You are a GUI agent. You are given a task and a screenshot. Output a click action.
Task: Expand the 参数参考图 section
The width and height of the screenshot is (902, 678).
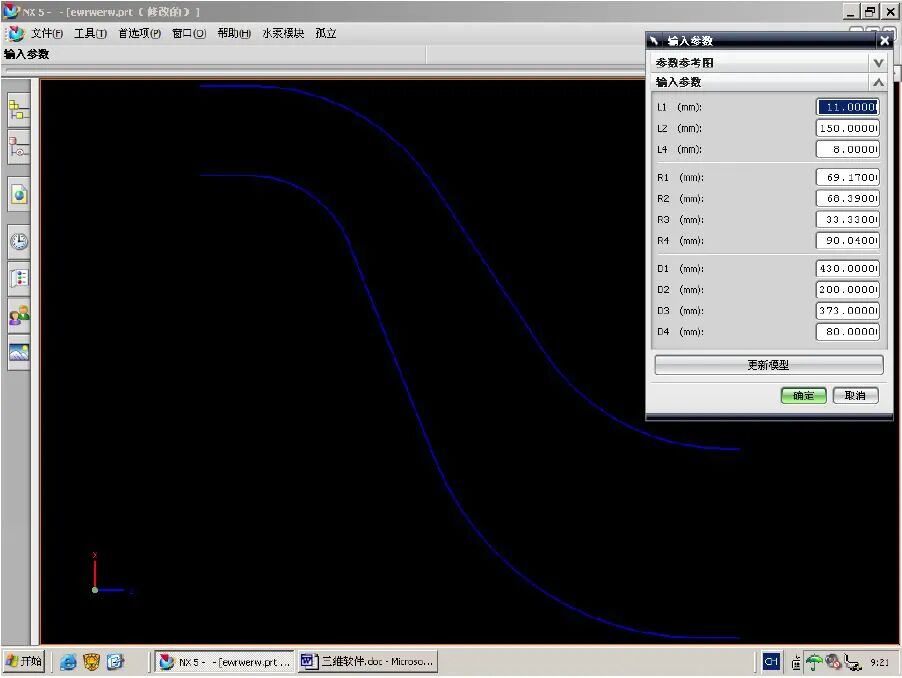click(x=769, y=63)
